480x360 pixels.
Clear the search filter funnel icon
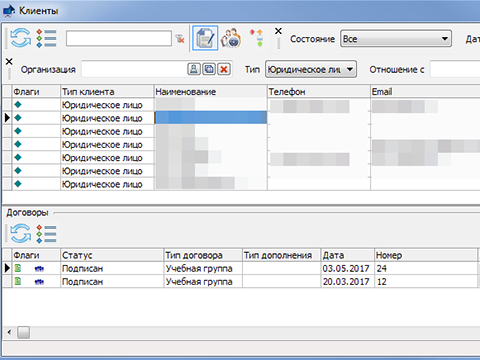(x=180, y=39)
